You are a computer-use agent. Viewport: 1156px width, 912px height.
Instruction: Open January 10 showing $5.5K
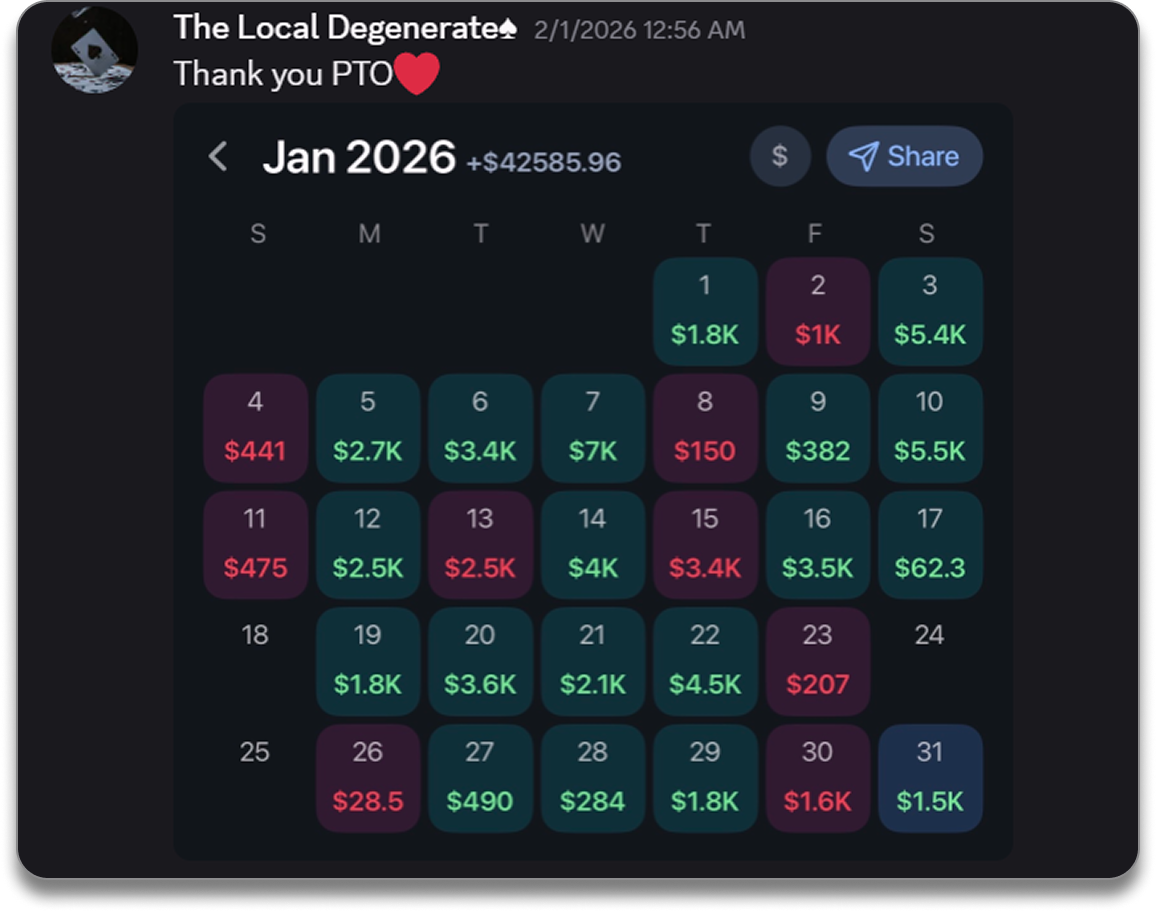pyautogui.click(x=929, y=427)
